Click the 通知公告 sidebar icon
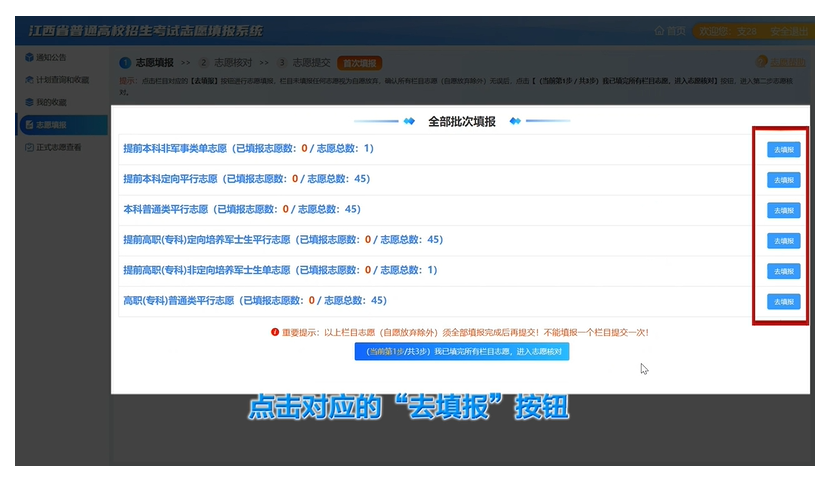The image size is (833, 479). 28,57
